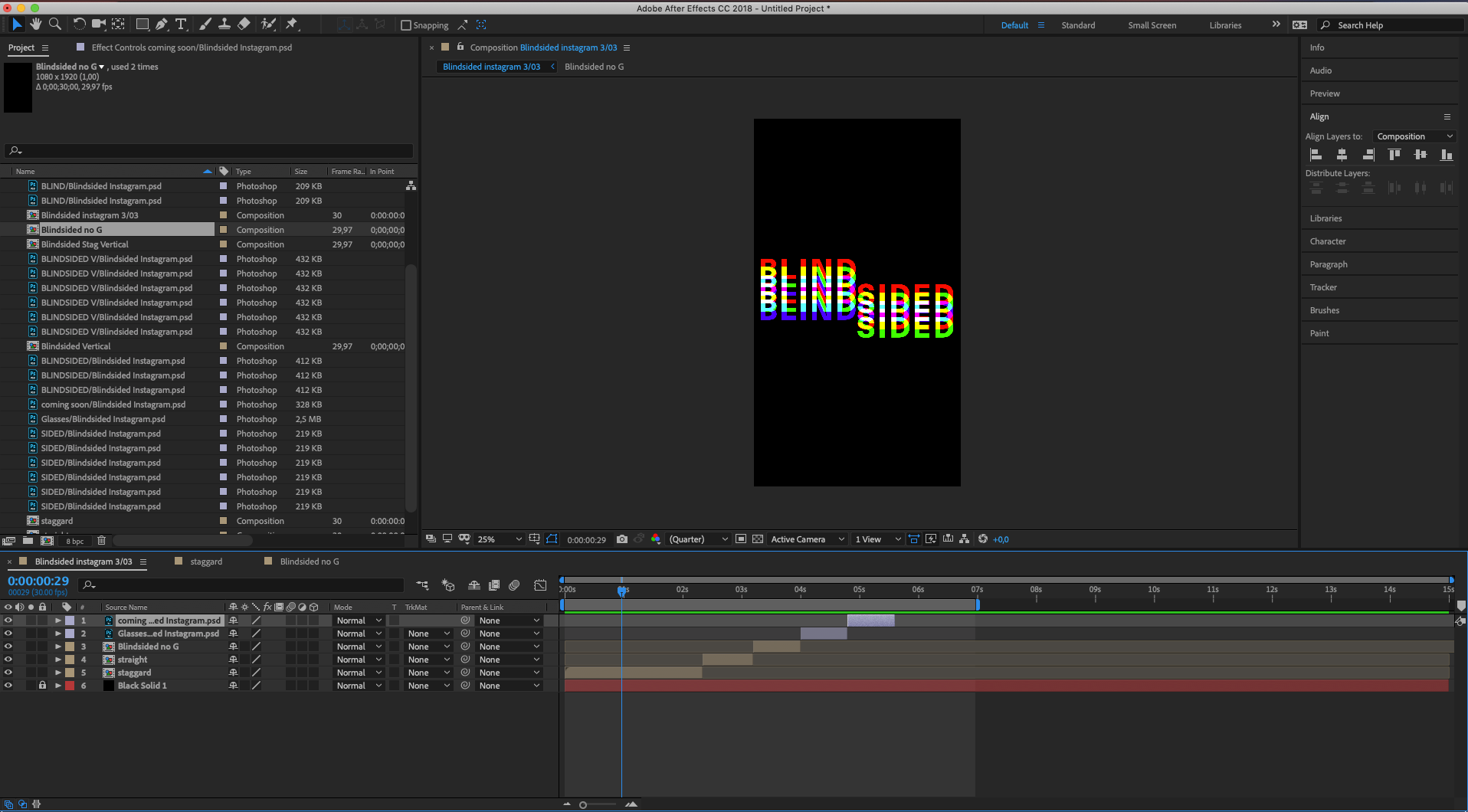Select the Rectangle shape tool
1468x812 pixels.
point(142,25)
